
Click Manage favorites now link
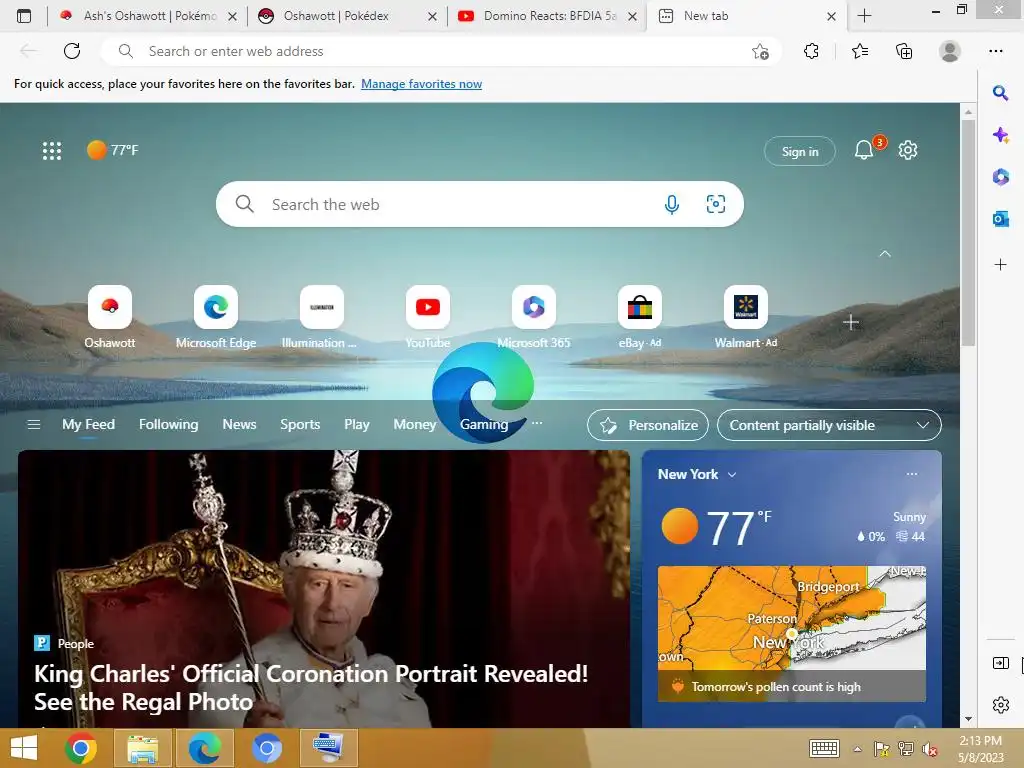click(x=421, y=84)
